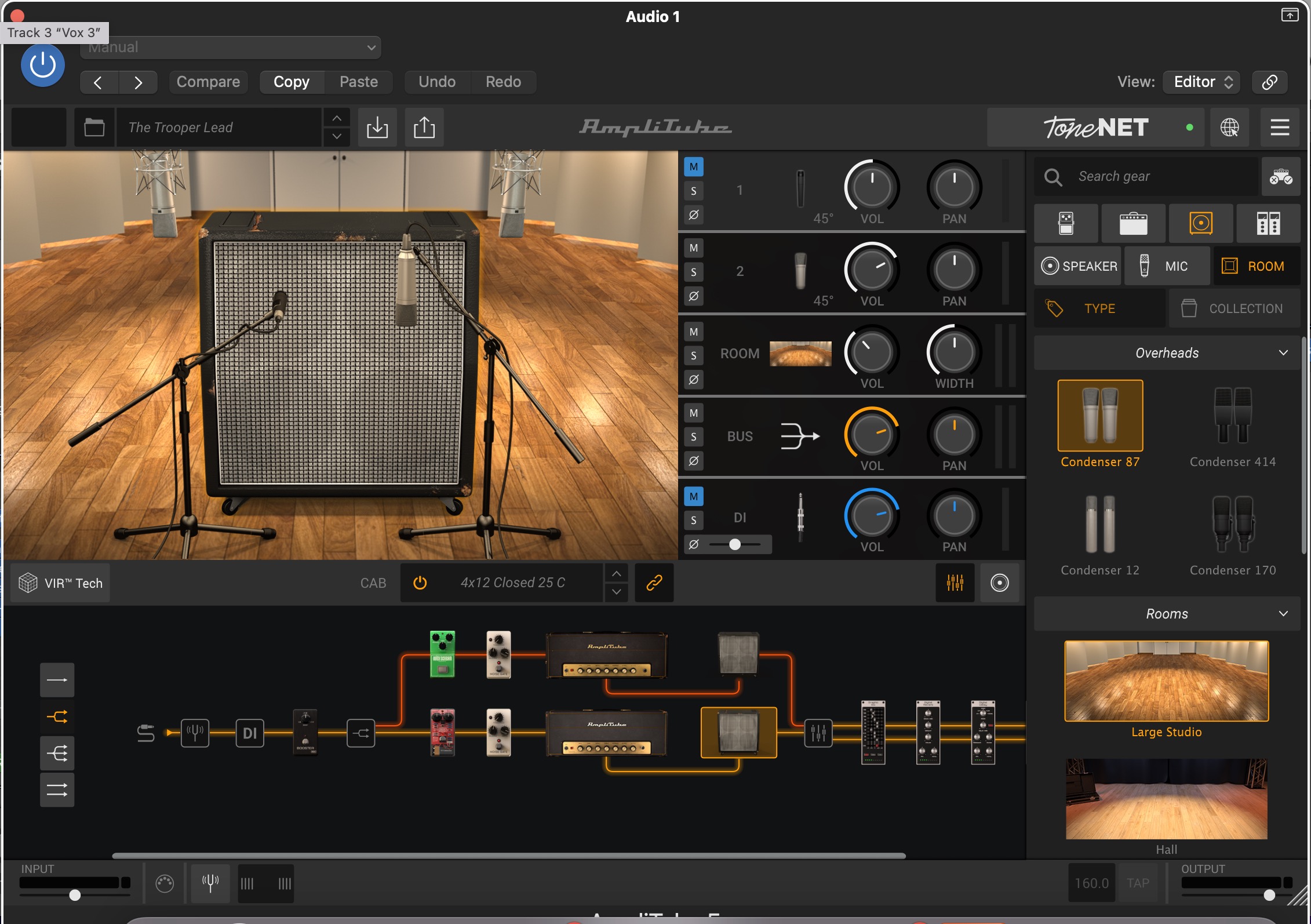Solo mic channel 1
Viewport: 1311px width, 924px height.
point(694,191)
